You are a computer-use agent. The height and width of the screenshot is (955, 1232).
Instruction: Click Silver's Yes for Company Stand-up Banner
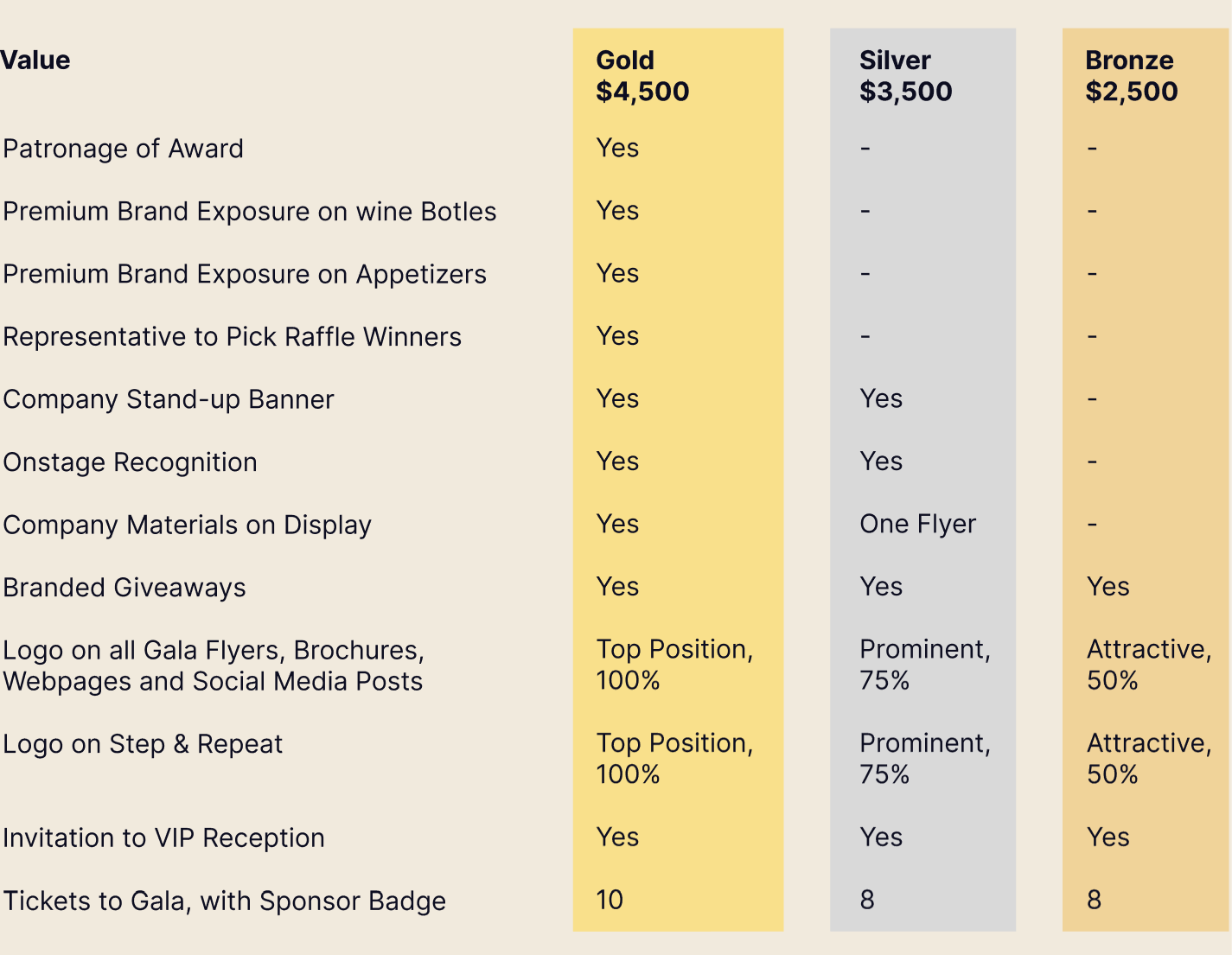[x=881, y=398]
